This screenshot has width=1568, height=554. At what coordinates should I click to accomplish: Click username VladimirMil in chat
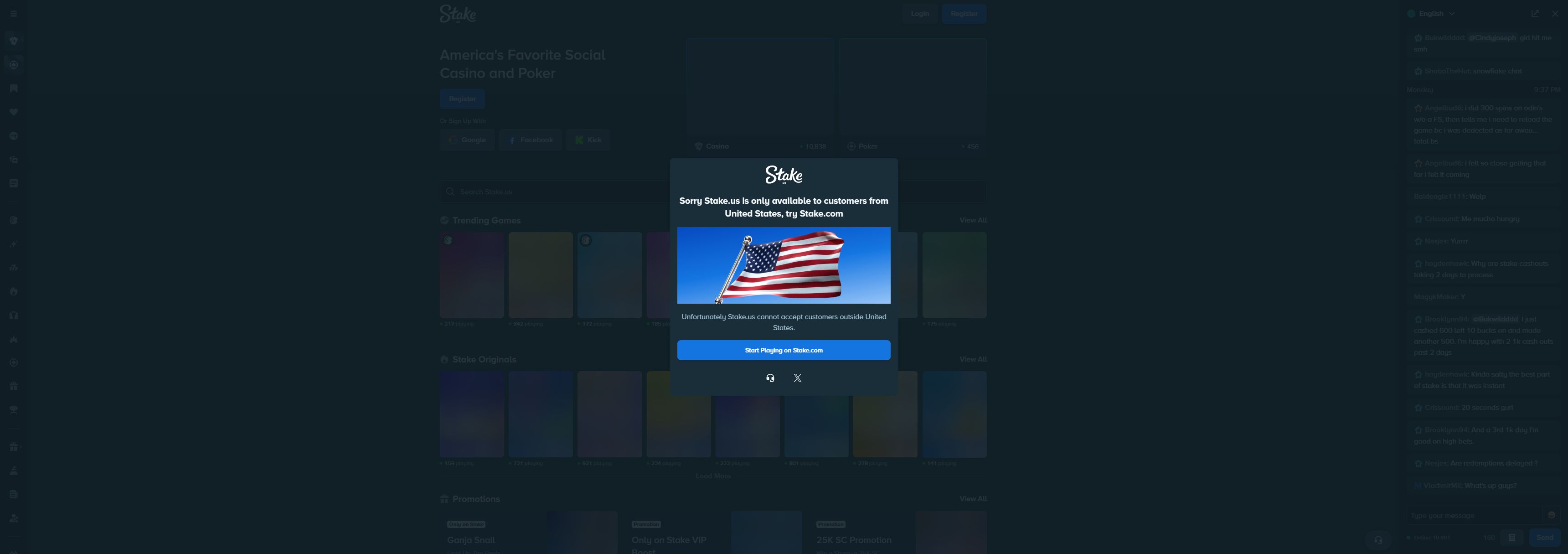(x=1442, y=486)
